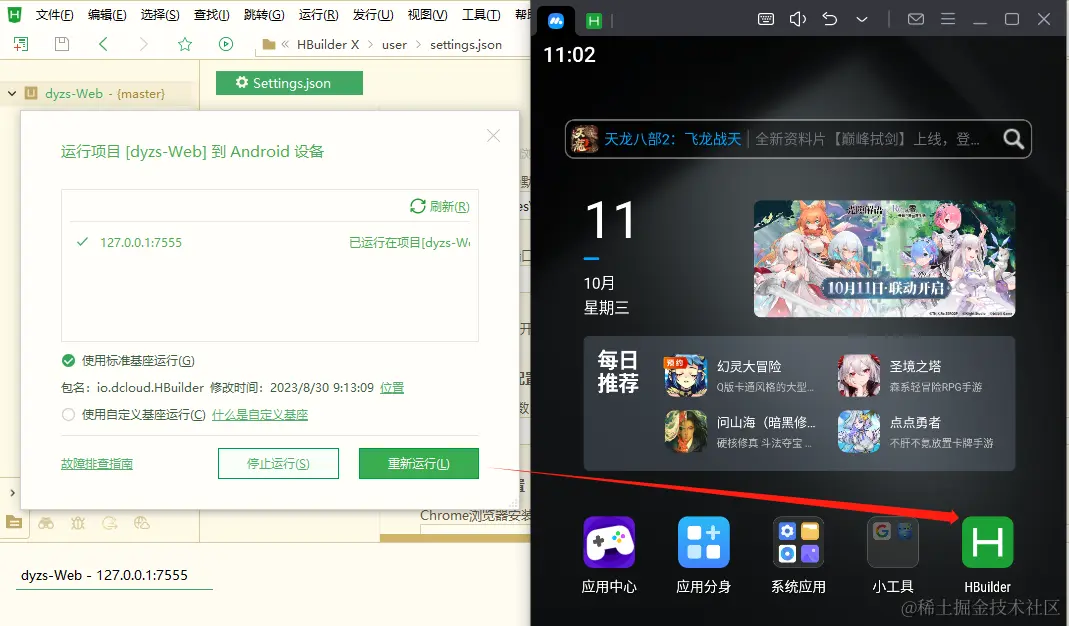Viewport: 1069px width, 626px height.
Task: Click the folder icon in breadcrumb bar
Action: coord(269,44)
